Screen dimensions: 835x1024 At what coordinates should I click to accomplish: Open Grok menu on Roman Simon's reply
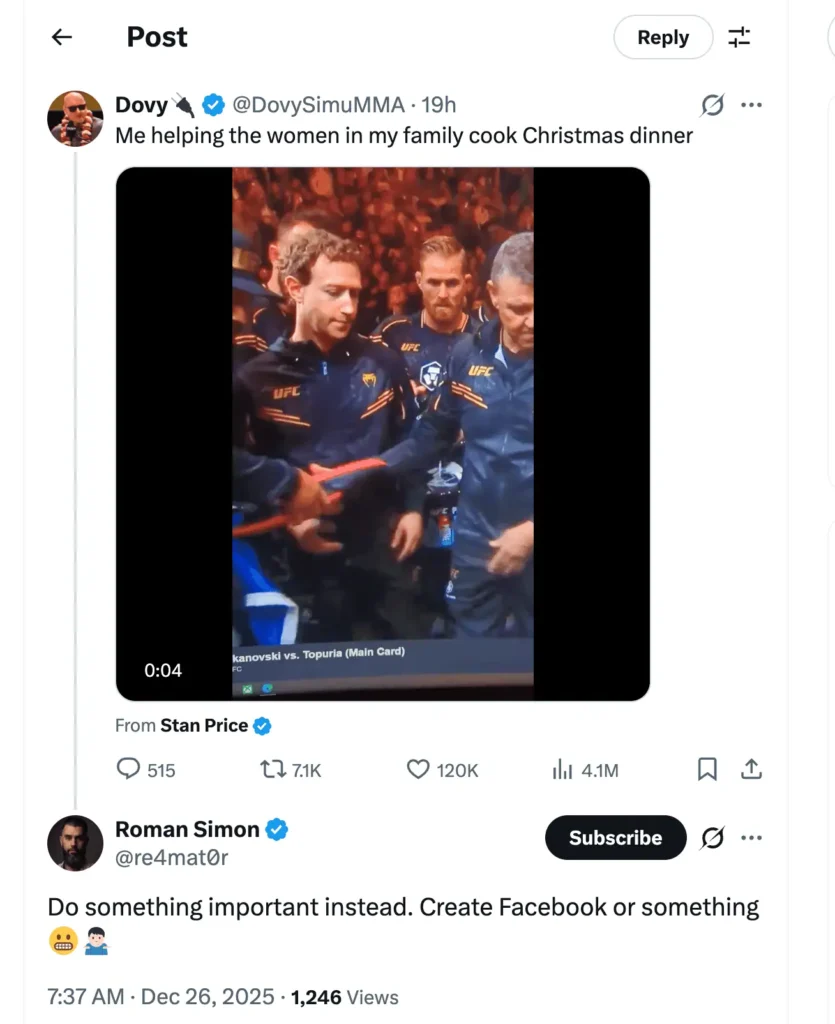711,838
